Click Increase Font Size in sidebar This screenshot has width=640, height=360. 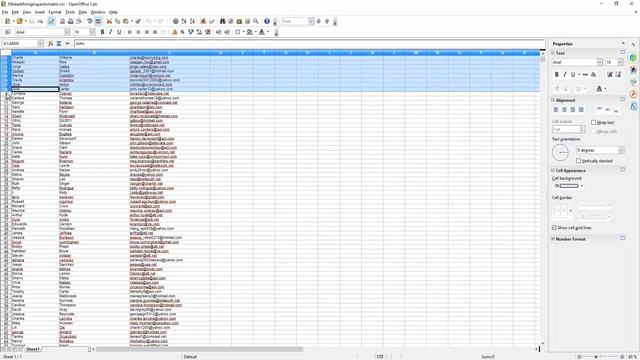pos(610,74)
